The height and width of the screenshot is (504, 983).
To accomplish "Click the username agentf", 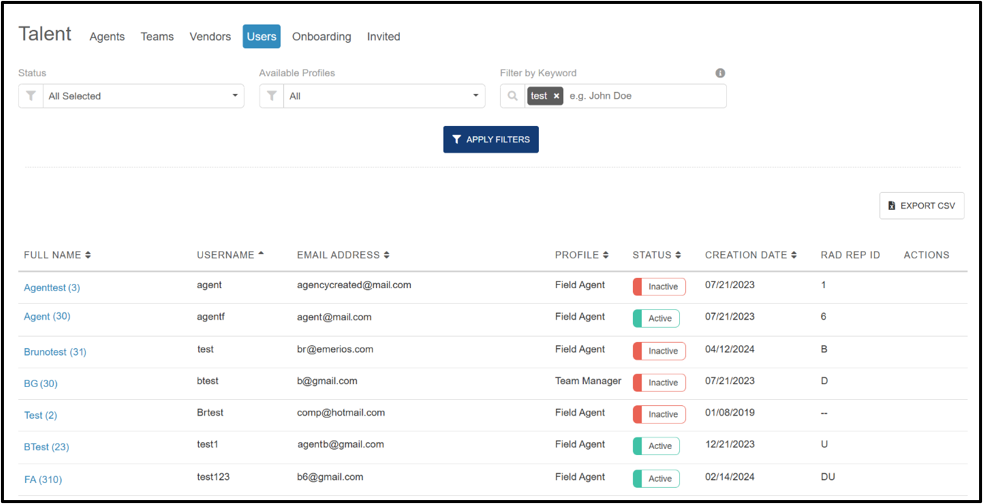I will click(211, 317).
